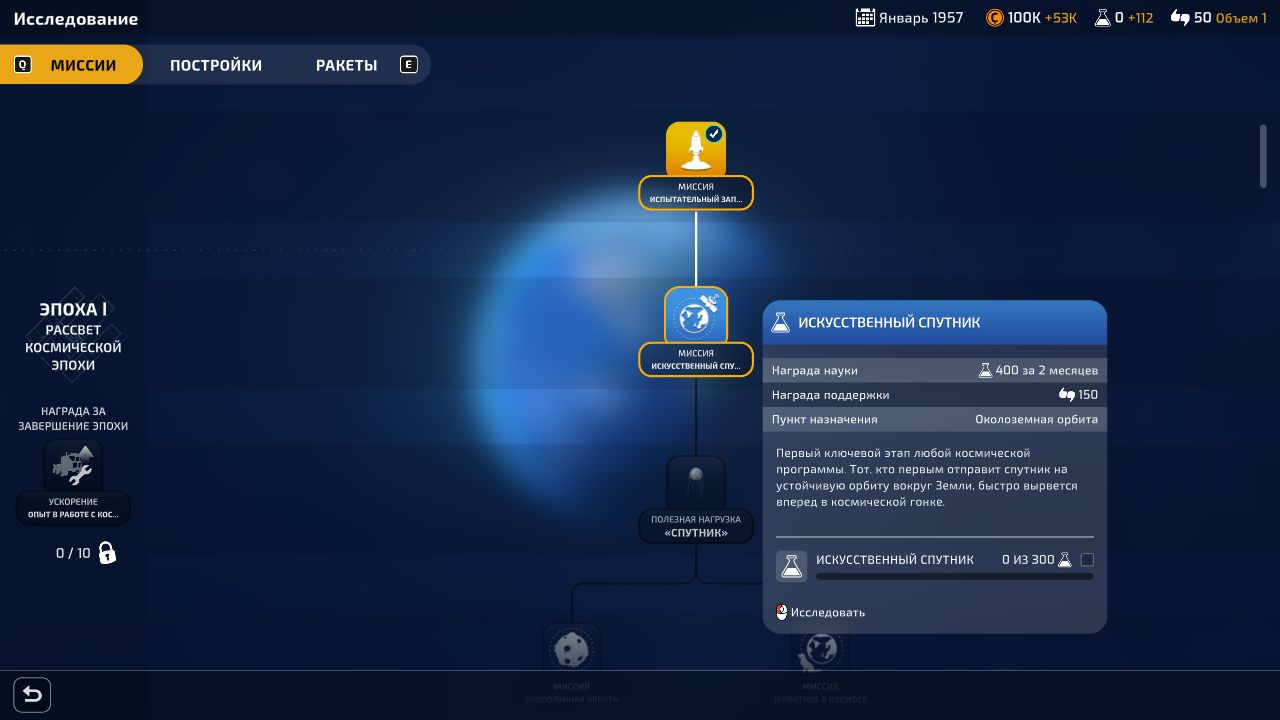Viewport: 1280px width, 720px height.
Task: Click the science flask icon in top bar
Action: pyautogui.click(x=1103, y=17)
